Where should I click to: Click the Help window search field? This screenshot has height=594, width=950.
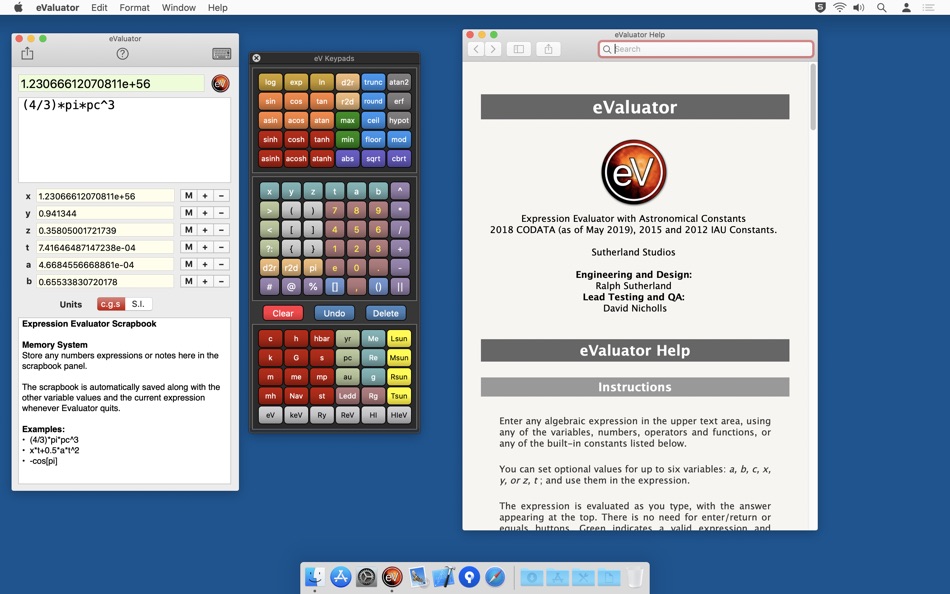click(706, 49)
